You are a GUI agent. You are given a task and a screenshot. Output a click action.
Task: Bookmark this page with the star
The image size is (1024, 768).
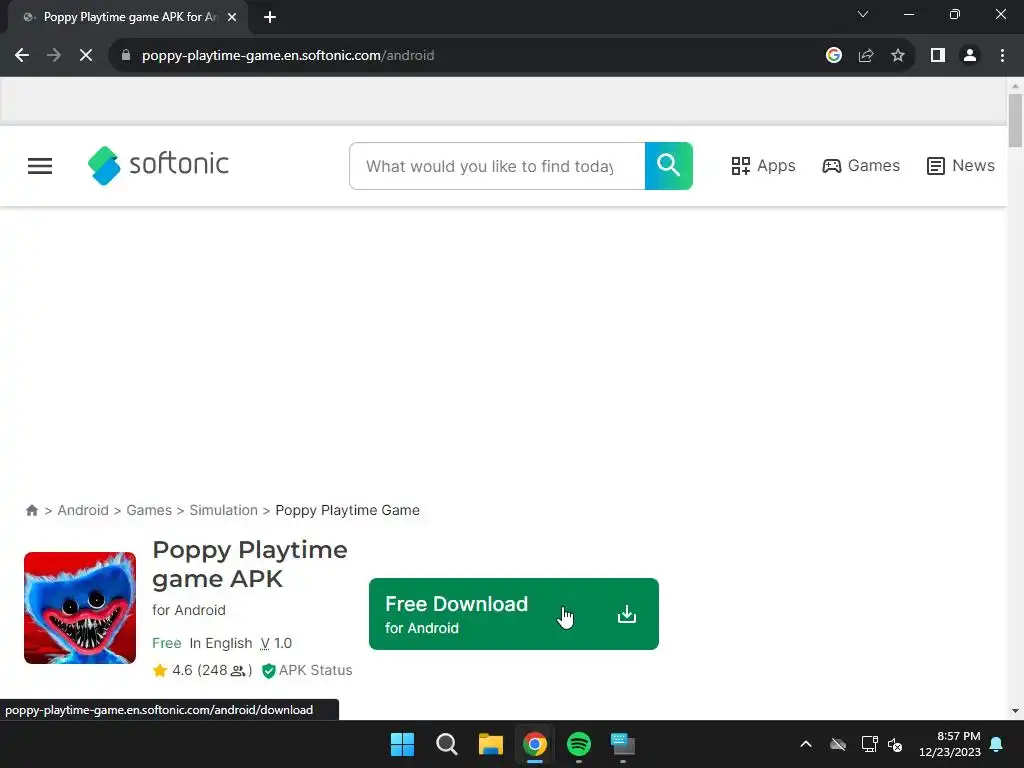(898, 56)
